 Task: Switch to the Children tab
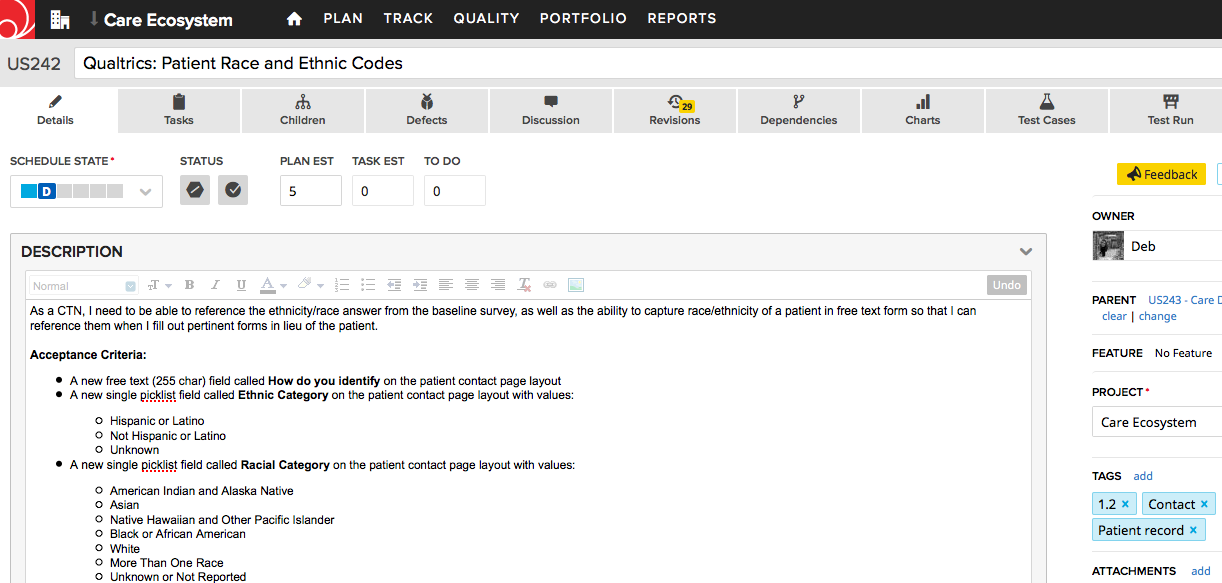click(303, 111)
